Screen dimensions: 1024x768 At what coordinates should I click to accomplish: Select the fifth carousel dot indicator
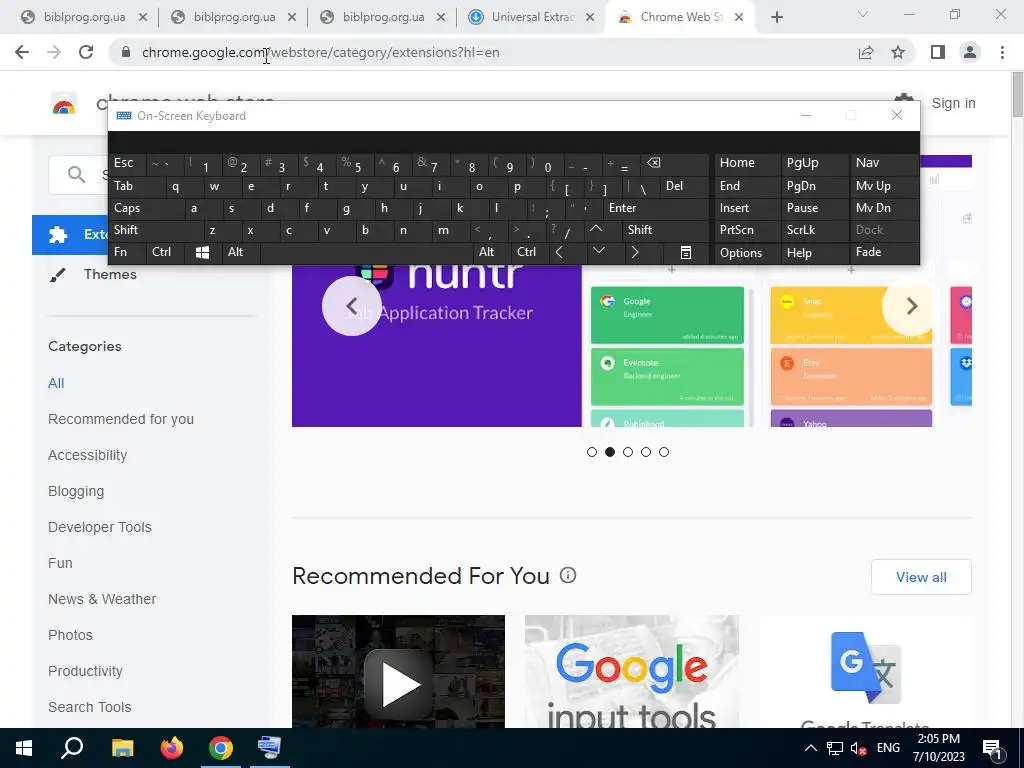tap(664, 452)
